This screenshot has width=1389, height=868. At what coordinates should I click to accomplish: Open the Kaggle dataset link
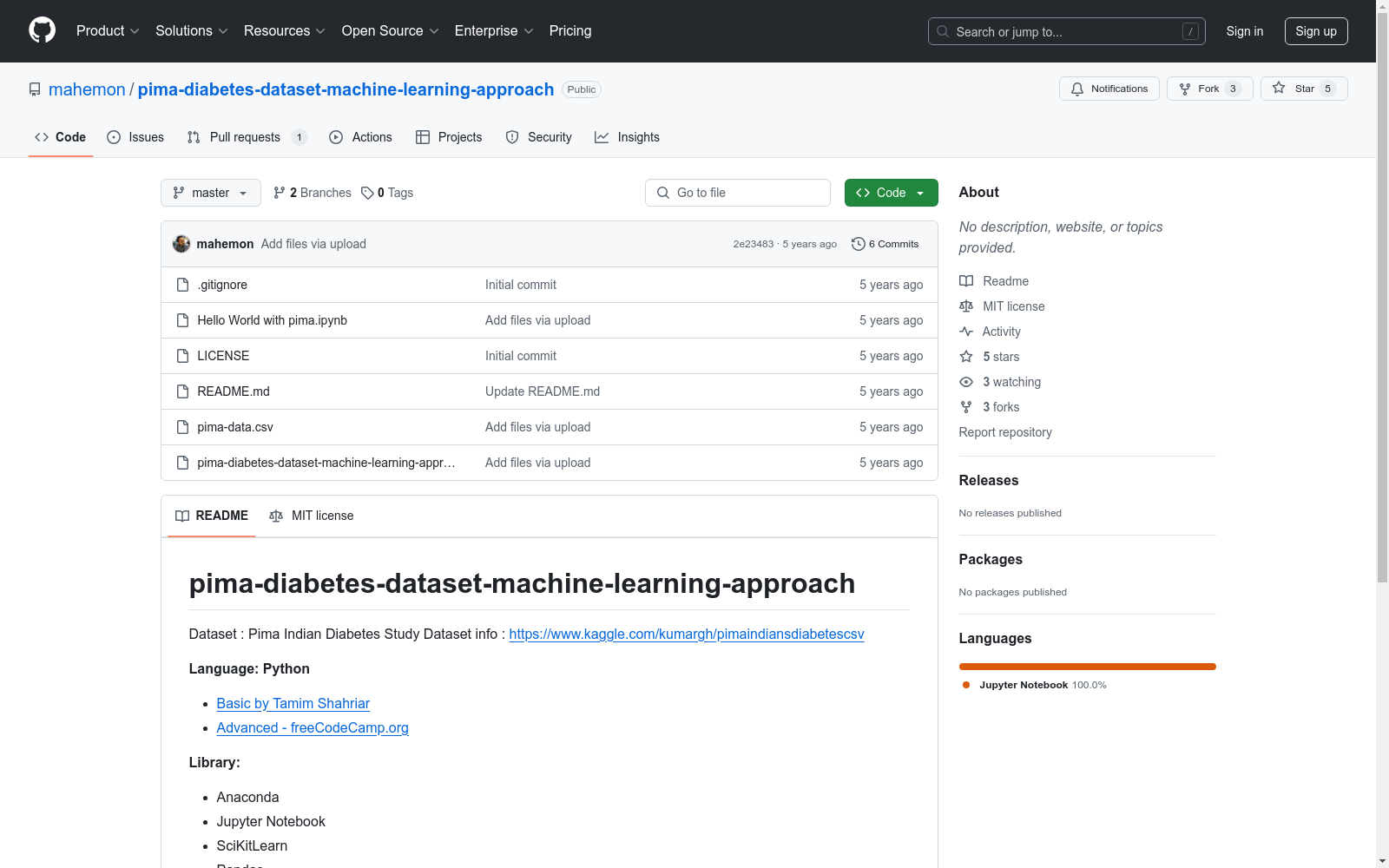687,634
